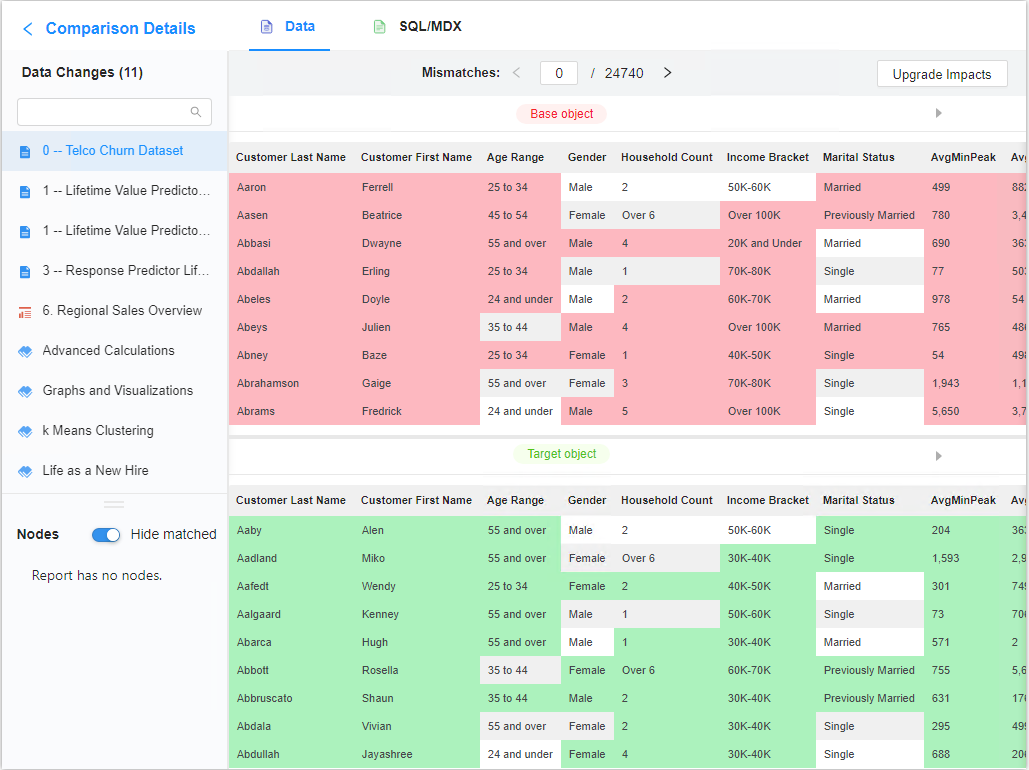Expand the Base object panel arrow

tap(938, 114)
